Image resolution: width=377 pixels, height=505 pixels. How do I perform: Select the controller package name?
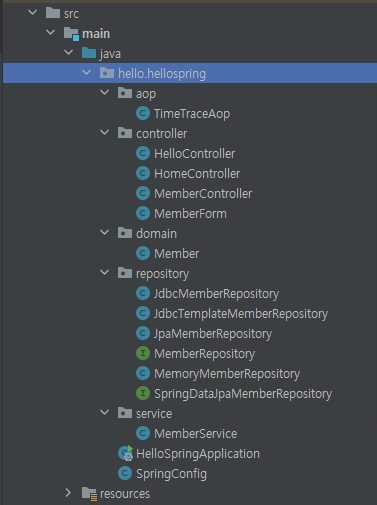click(162, 134)
